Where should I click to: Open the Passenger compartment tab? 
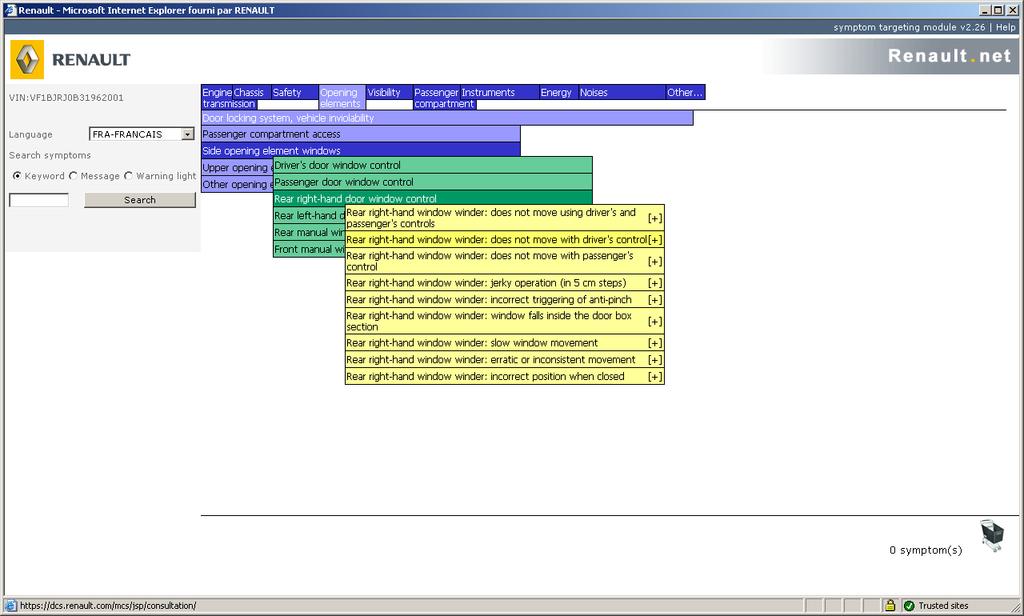[436, 98]
